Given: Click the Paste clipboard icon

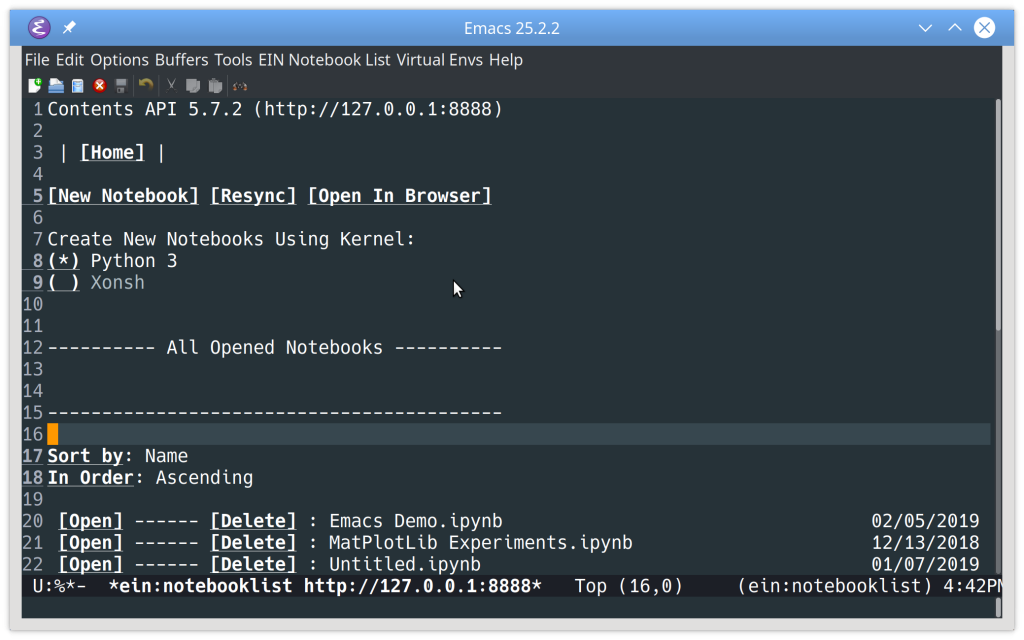Looking at the screenshot, I should tap(215, 86).
